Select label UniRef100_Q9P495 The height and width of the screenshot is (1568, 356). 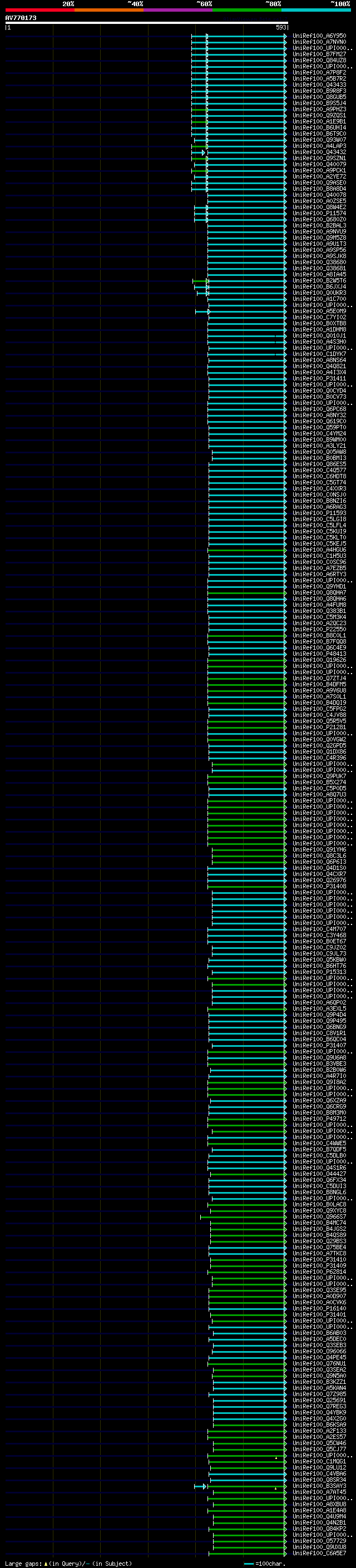click(319, 1021)
